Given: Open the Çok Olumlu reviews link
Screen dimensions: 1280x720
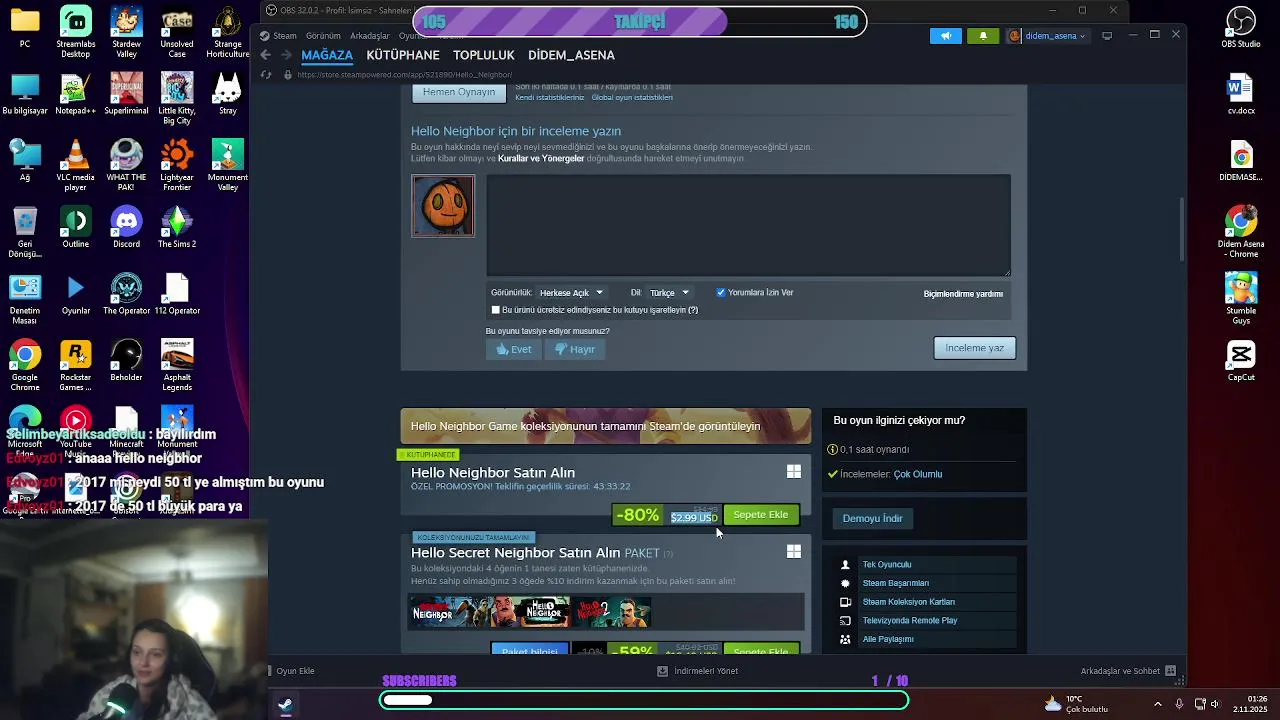Looking at the screenshot, I should click(x=917, y=474).
